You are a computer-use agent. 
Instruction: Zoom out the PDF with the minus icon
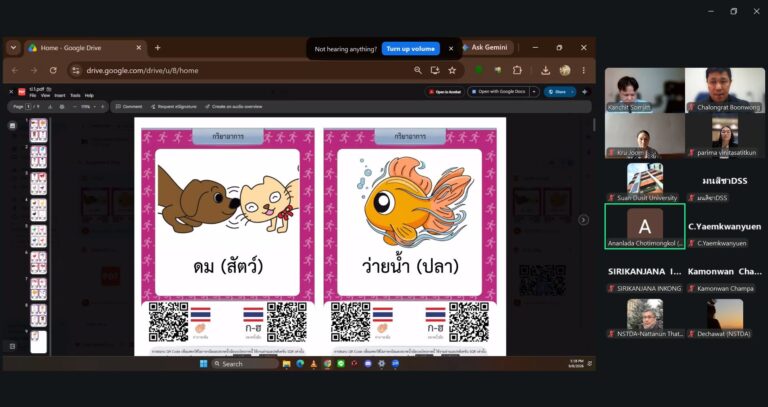[75, 106]
